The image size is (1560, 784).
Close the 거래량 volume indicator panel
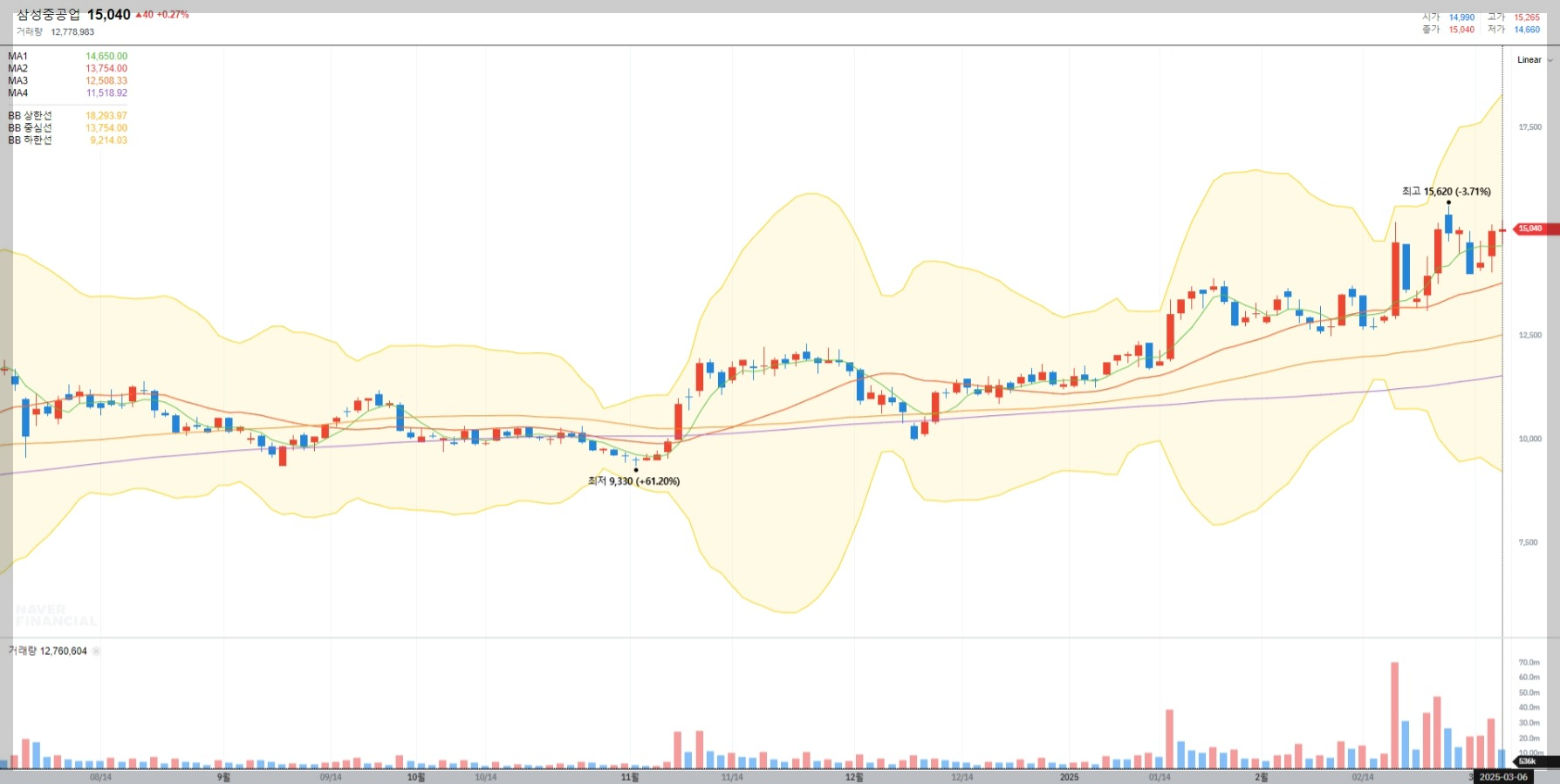(x=96, y=651)
